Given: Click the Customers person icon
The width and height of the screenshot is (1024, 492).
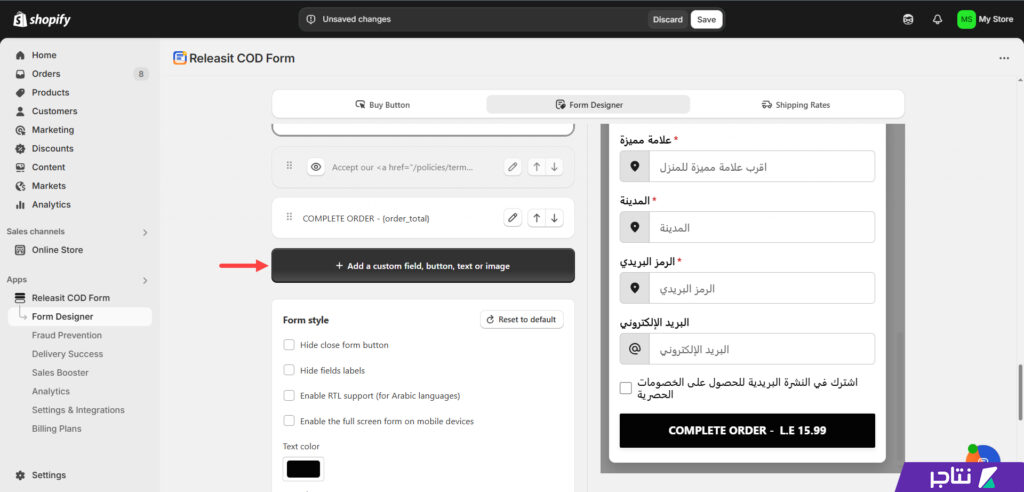Looking at the screenshot, I should pos(20,111).
